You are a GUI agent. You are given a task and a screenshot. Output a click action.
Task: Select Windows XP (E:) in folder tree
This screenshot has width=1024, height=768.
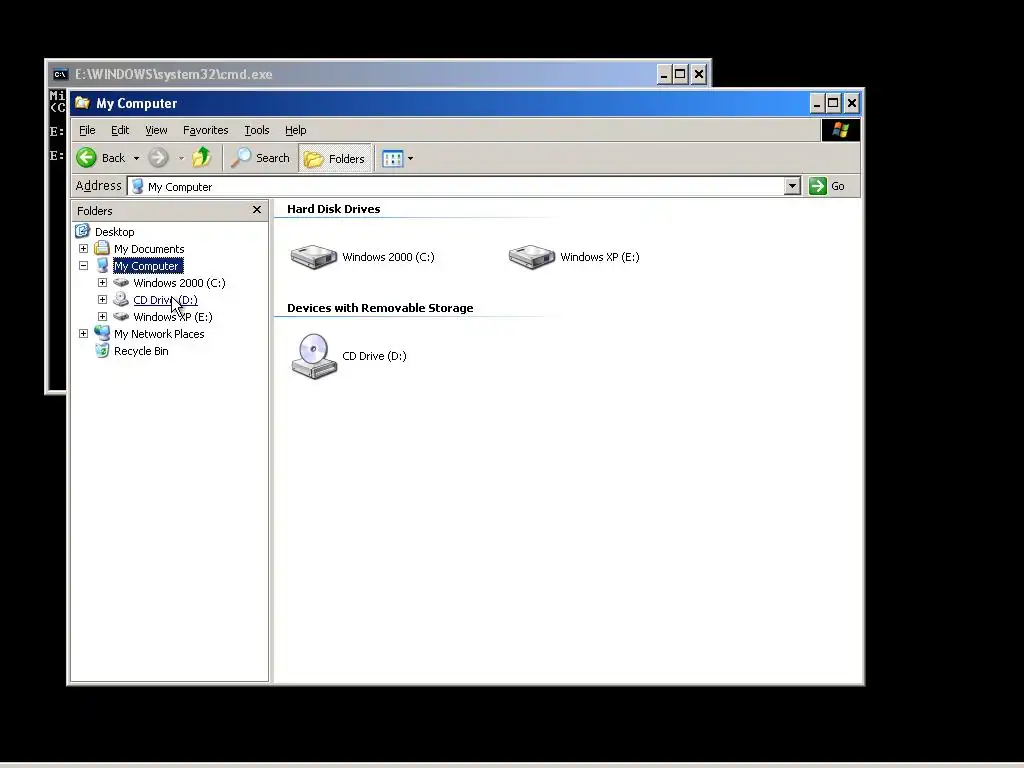click(x=172, y=317)
